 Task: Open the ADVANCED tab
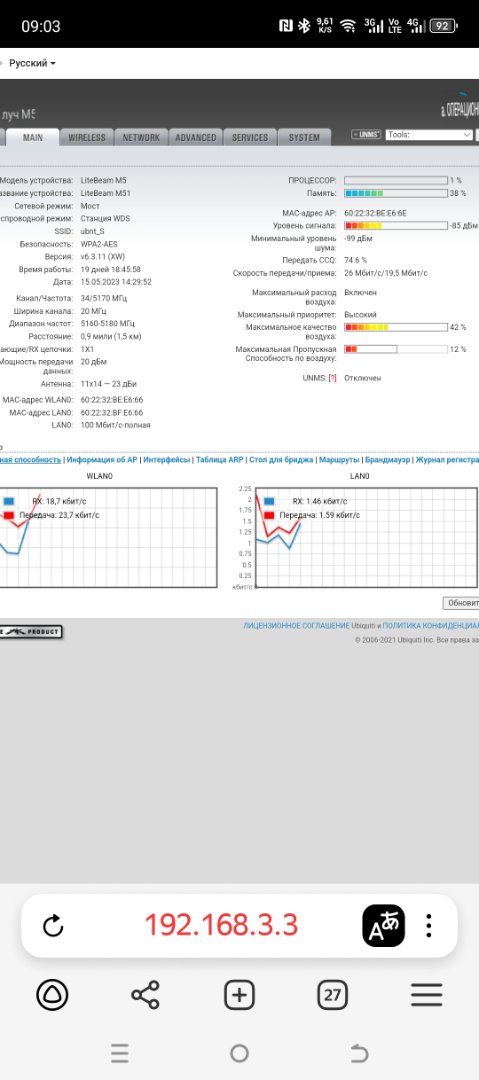(195, 138)
